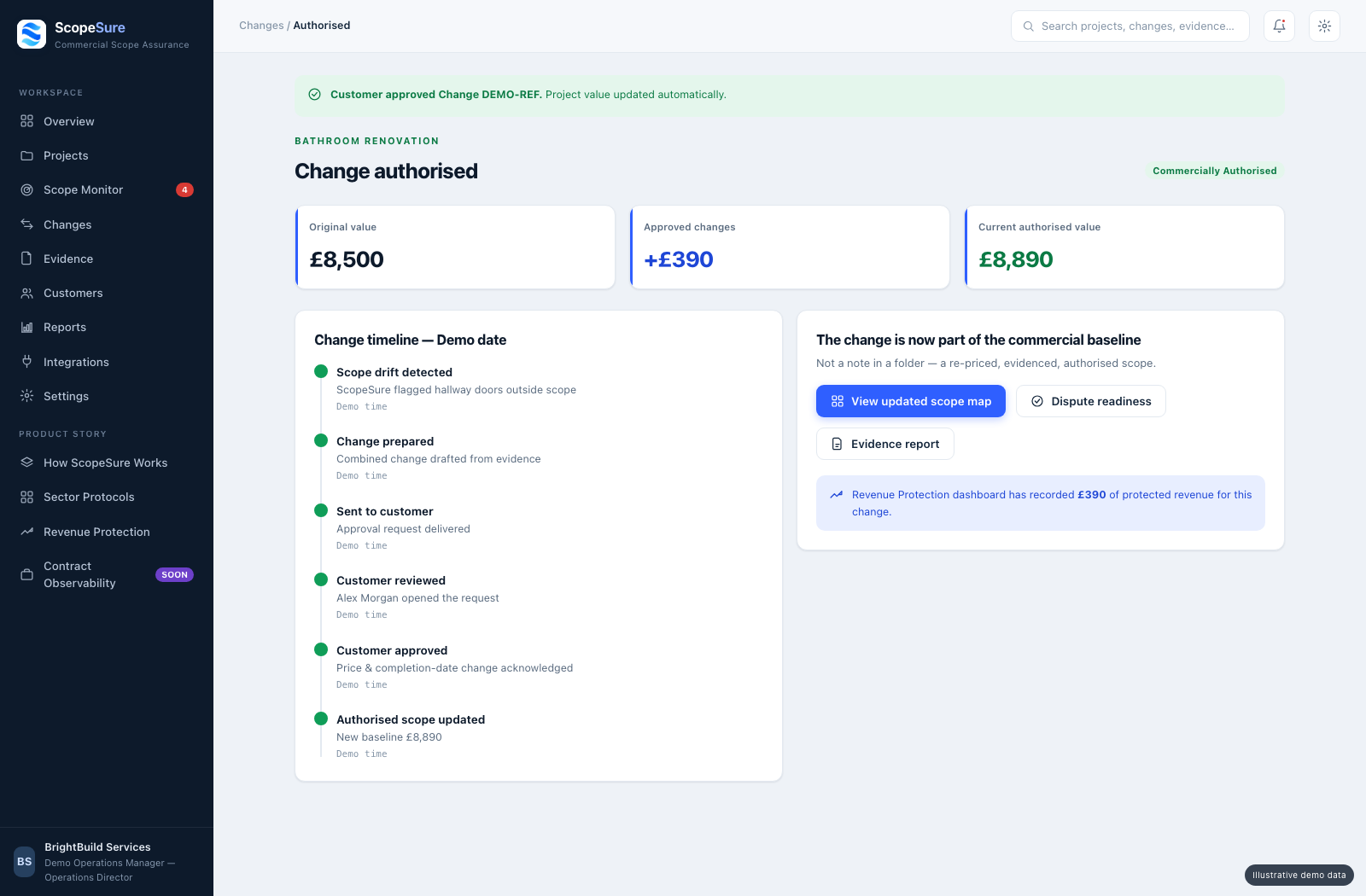Click the Scope Monitor target icon
The width and height of the screenshot is (1366, 896).
pyautogui.click(x=27, y=189)
